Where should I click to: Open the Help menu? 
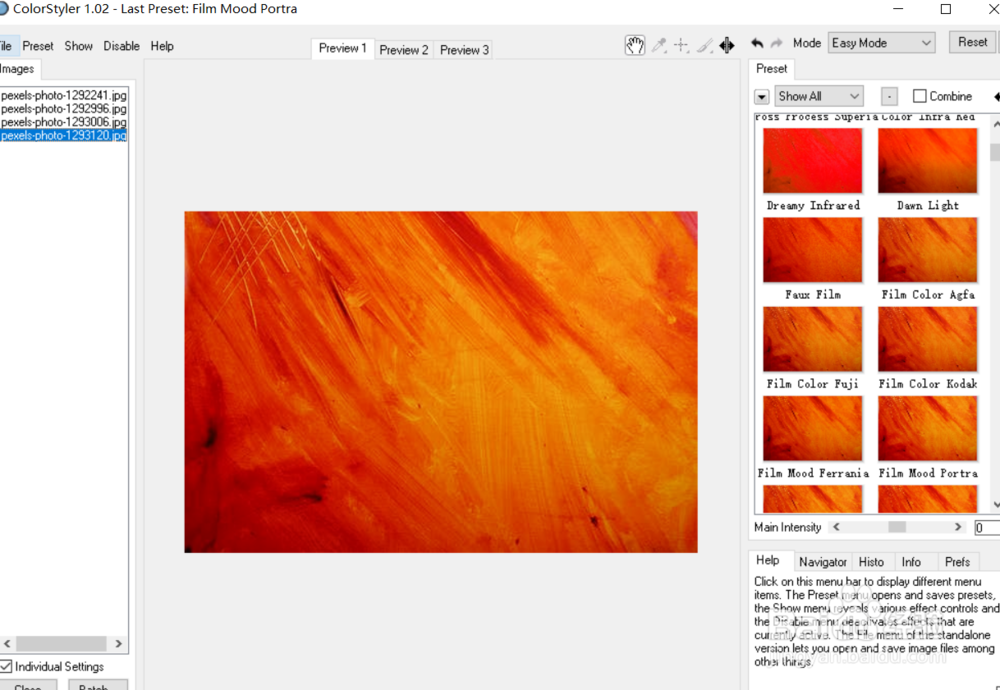[x=162, y=46]
